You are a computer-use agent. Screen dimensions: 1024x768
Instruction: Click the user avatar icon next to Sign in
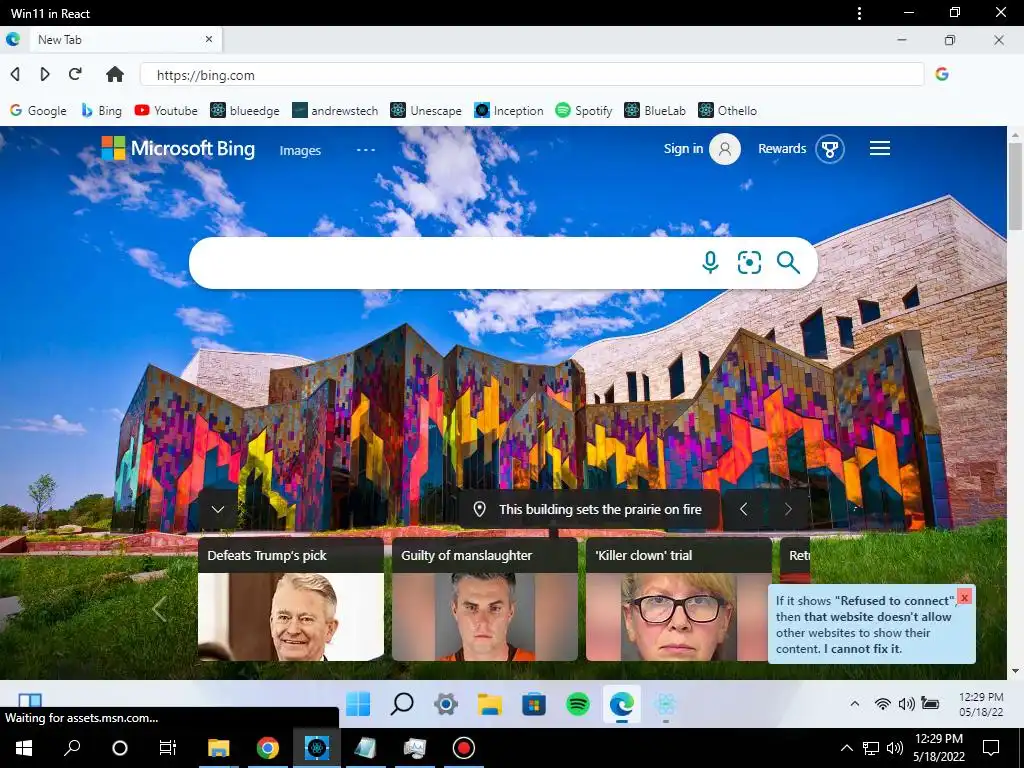[725, 149]
